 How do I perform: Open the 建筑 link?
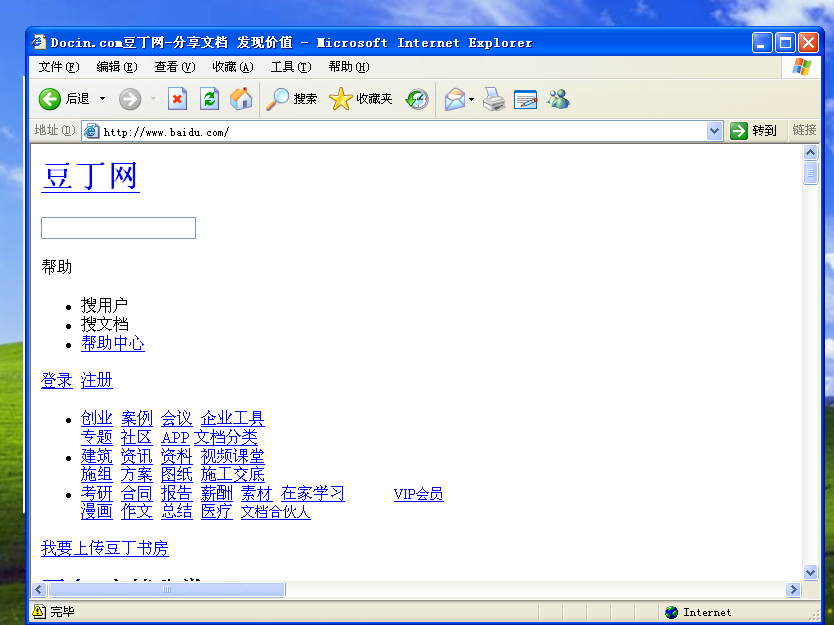pyautogui.click(x=96, y=456)
